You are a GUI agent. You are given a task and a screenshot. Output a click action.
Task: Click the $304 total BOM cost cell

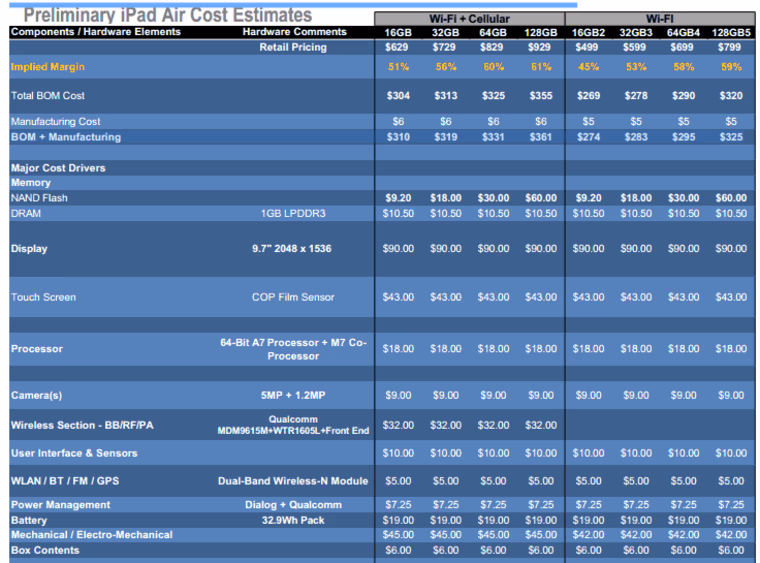point(398,96)
